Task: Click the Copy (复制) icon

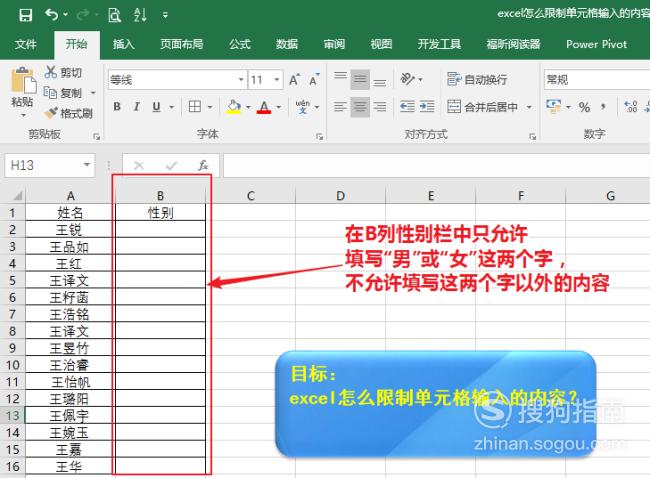Action: [50, 92]
